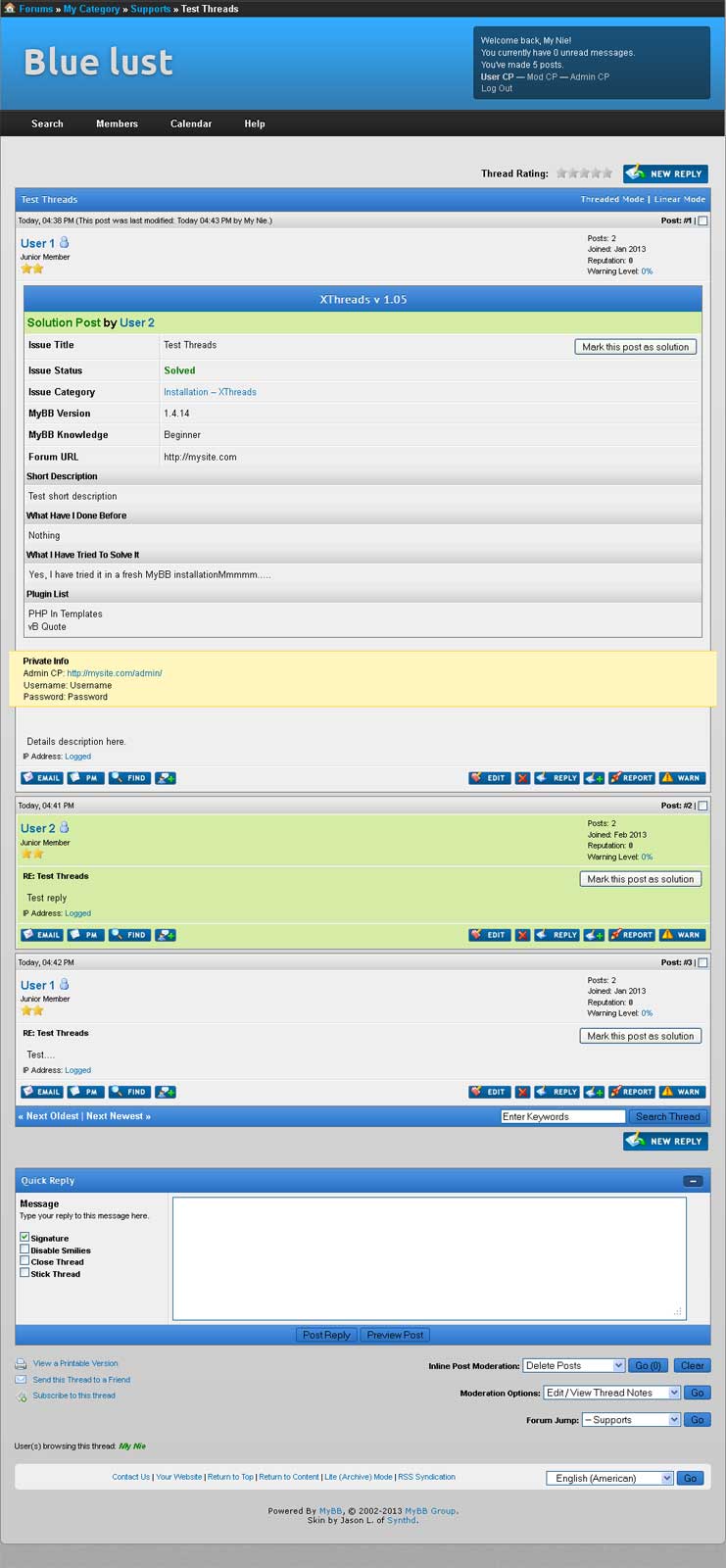This screenshot has width=726, height=1568.
Task: Click the printer icon for printable version
Action: pyautogui.click(x=21, y=1364)
